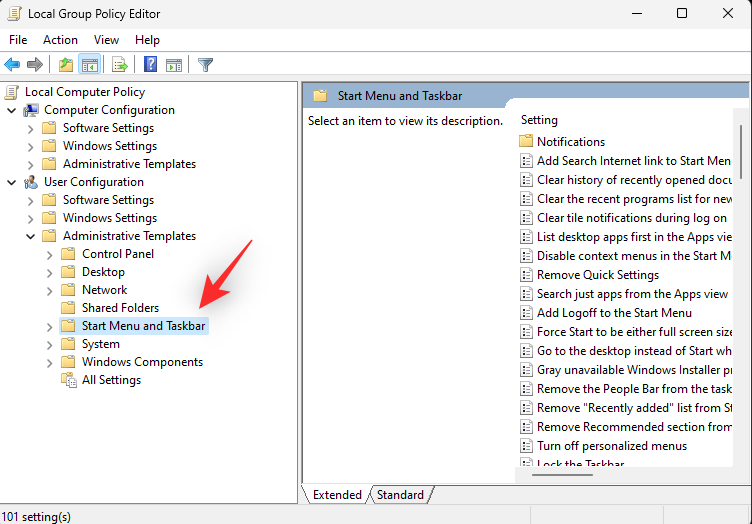Click the Up one level folder icon
Viewport: 752px width, 524px height.
pos(66,64)
